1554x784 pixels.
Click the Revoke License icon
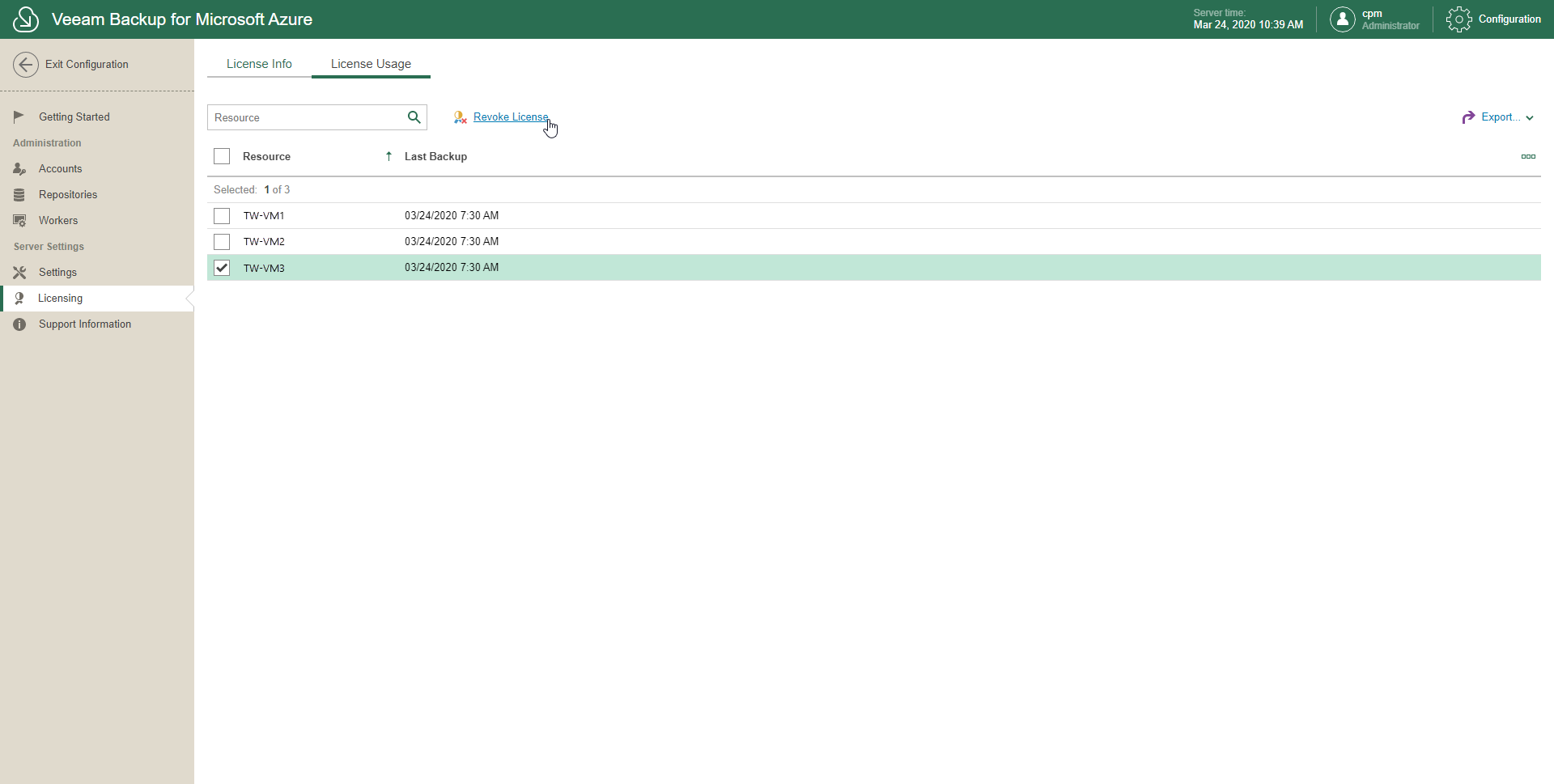tap(461, 117)
